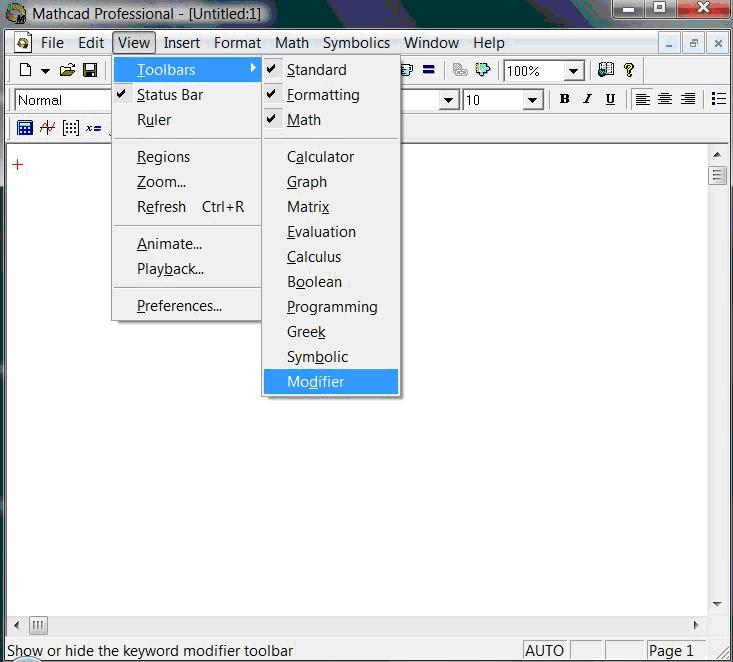Viewport: 733px width, 662px height.
Task: Show the Matrix toolbar from submenu
Action: pos(331,207)
